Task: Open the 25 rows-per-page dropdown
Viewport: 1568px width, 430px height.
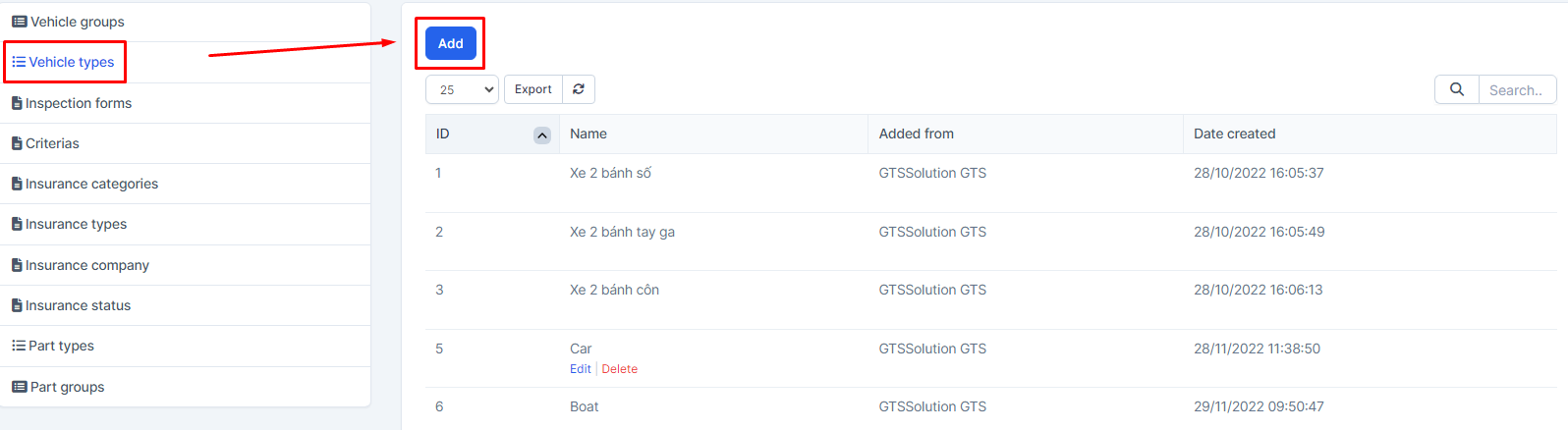Action: (462, 89)
